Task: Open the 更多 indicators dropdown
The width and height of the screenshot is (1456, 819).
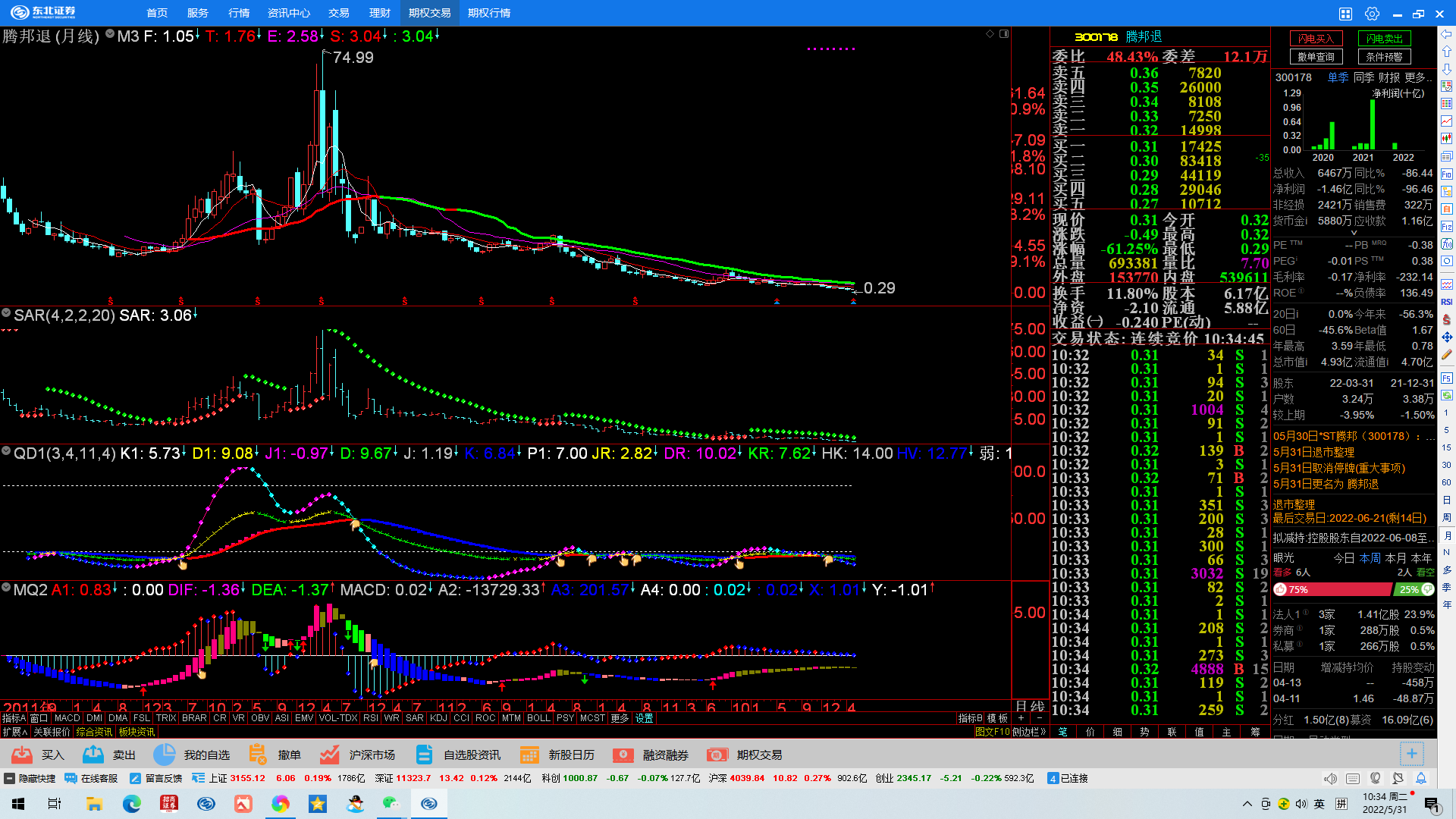Action: click(x=620, y=718)
